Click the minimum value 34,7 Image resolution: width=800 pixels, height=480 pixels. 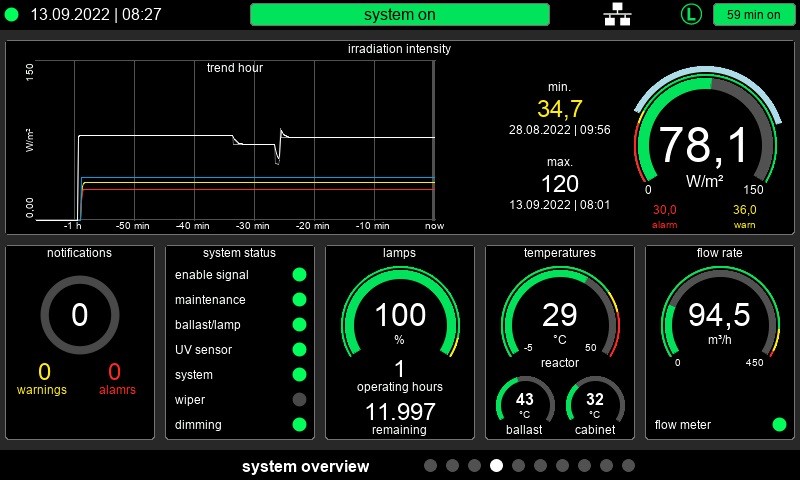click(560, 109)
